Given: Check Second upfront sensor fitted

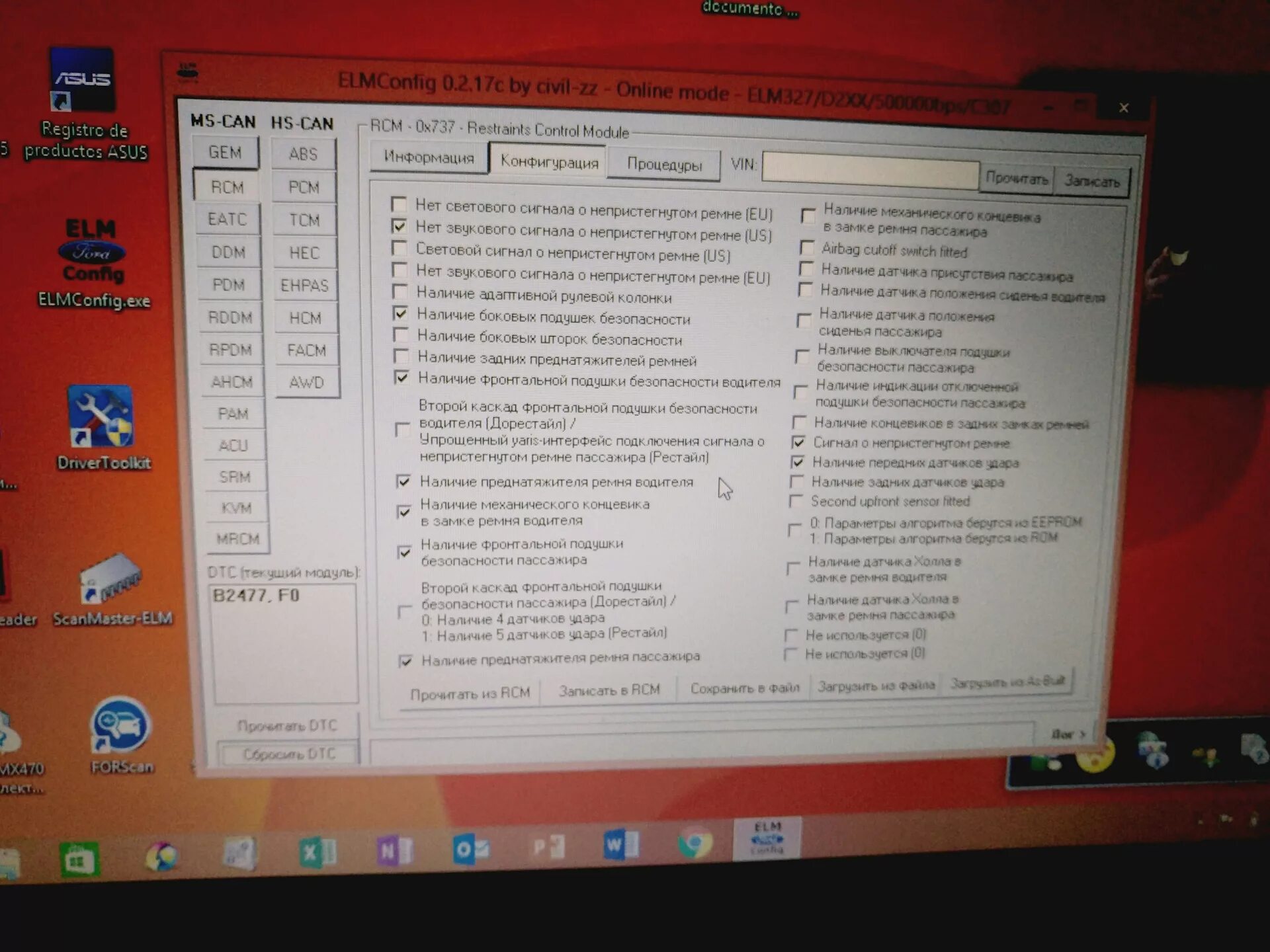Looking at the screenshot, I should click(x=796, y=501).
